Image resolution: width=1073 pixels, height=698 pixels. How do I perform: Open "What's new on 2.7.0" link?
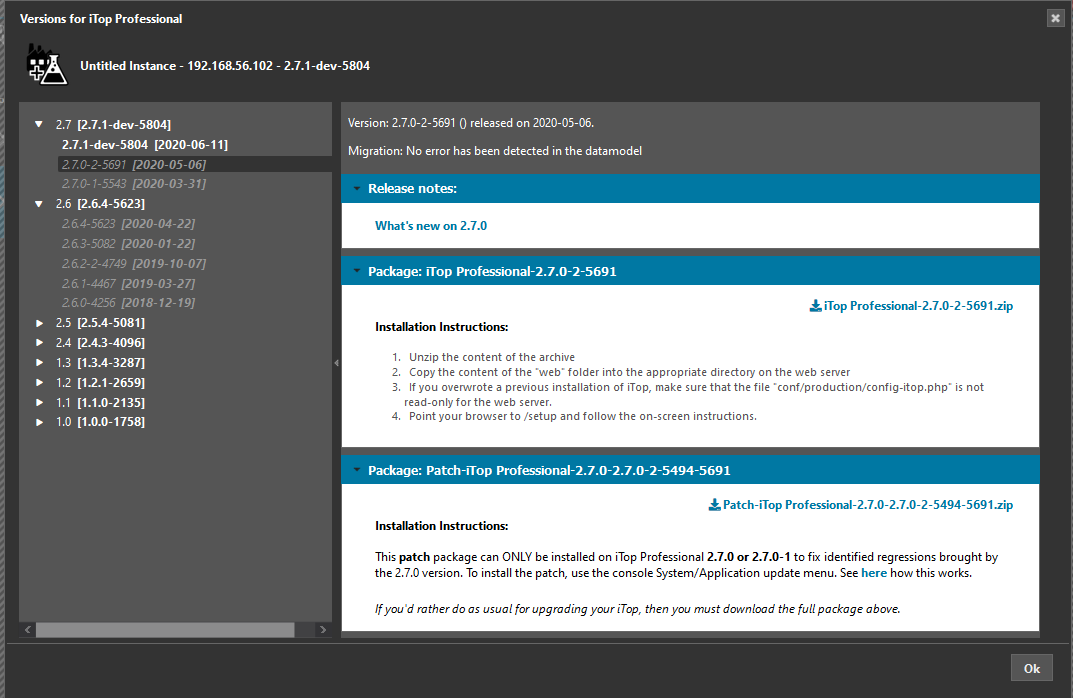(431, 226)
